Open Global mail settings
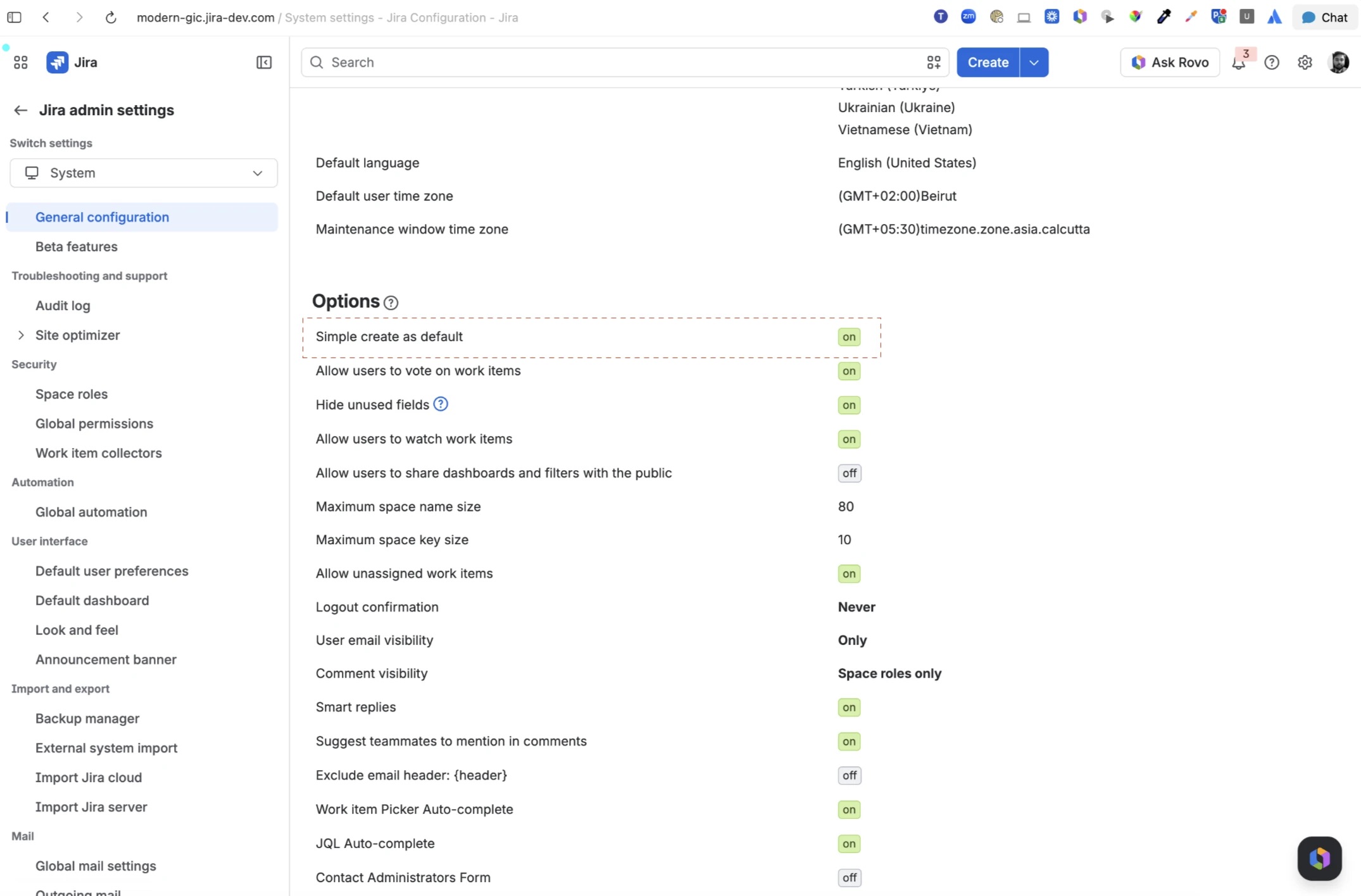This screenshot has height=896, width=1361. 96,866
